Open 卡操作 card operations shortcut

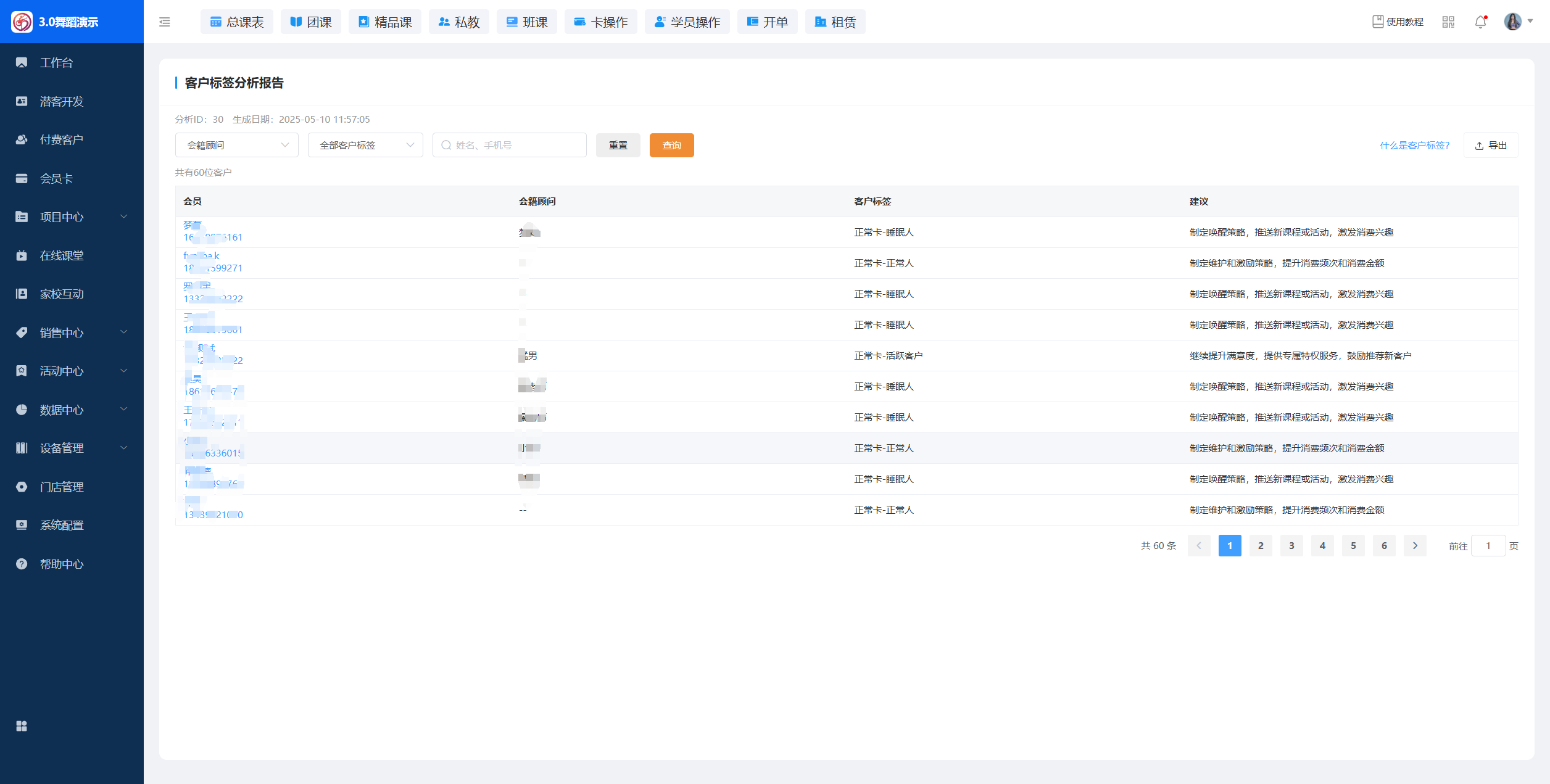pos(600,22)
